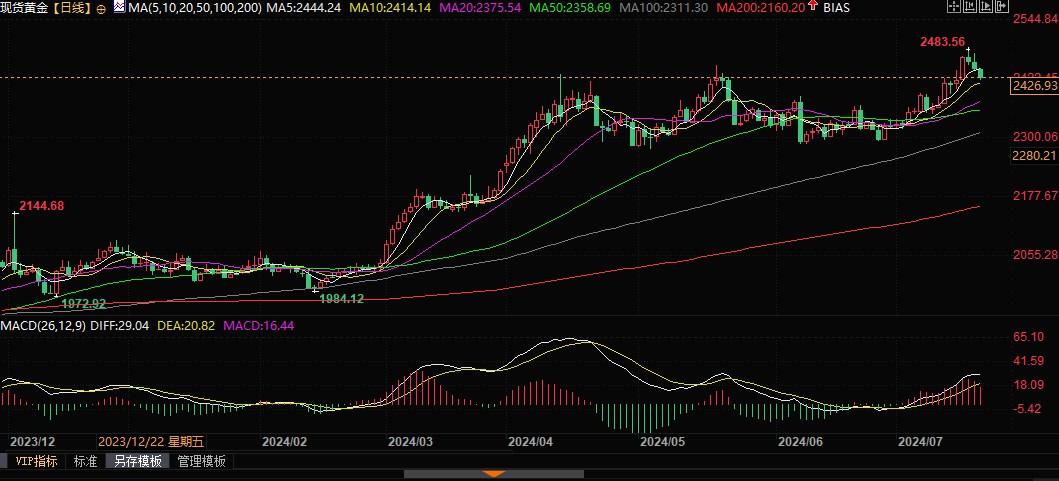The image size is (1059, 481).
Task: Switch to the VIP指标 tab
Action: point(36,461)
